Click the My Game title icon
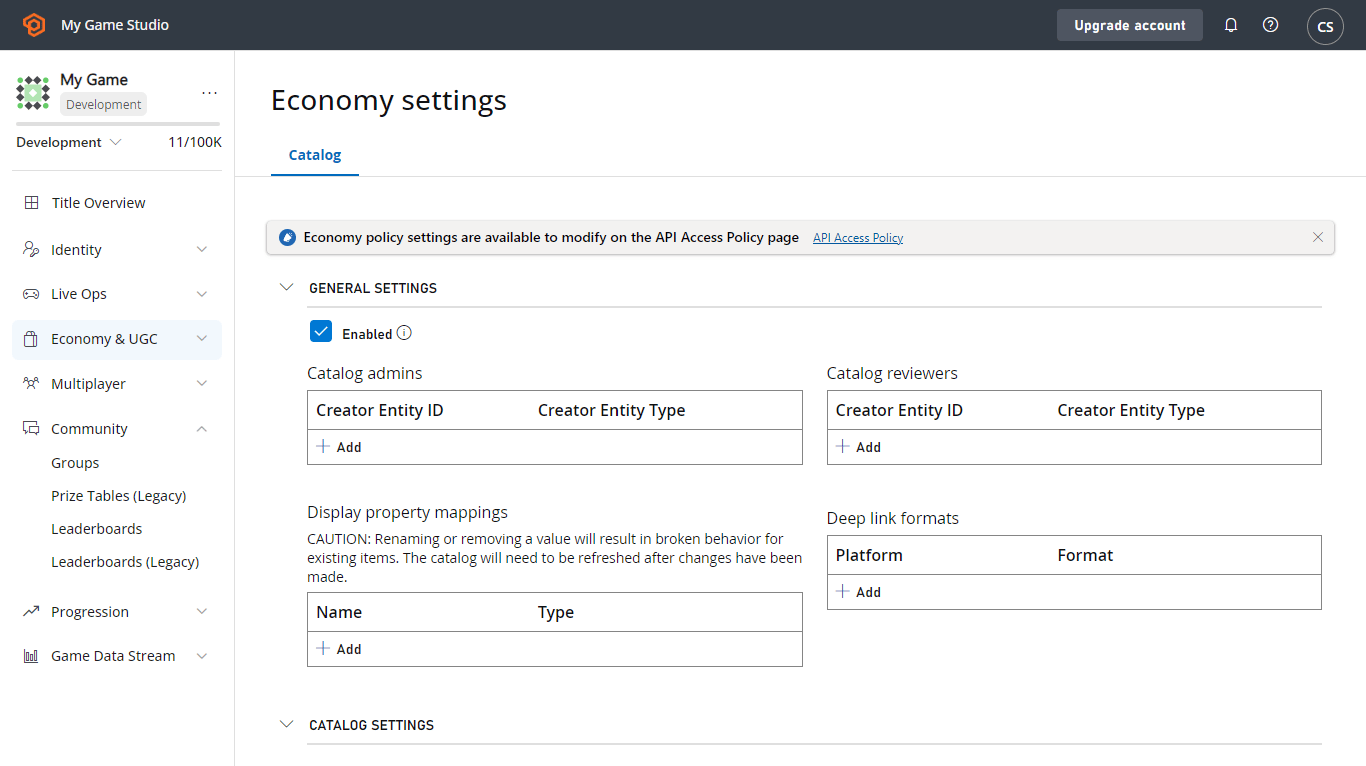This screenshot has height=766, width=1366. click(33, 92)
